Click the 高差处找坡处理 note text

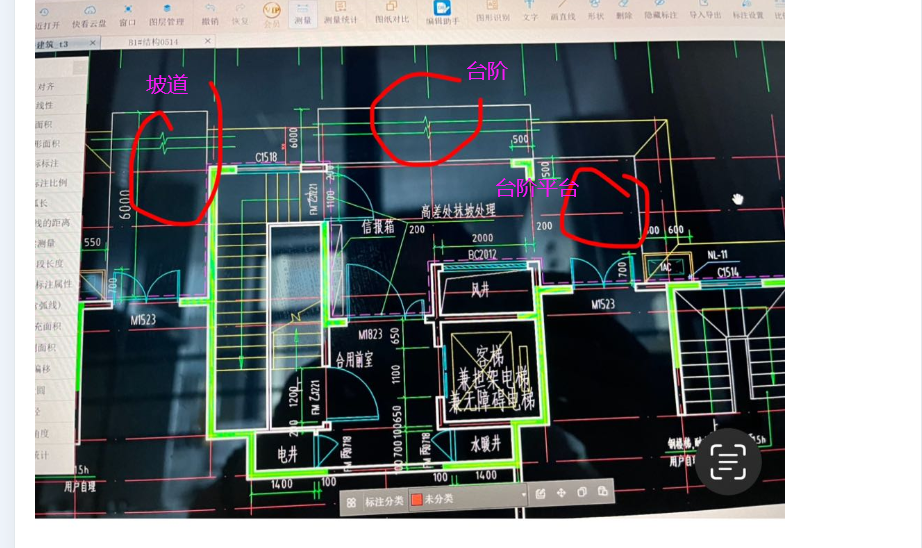tap(458, 210)
